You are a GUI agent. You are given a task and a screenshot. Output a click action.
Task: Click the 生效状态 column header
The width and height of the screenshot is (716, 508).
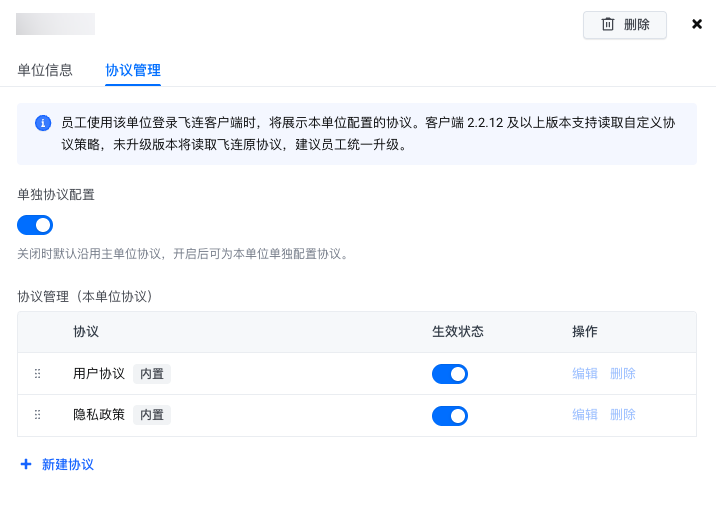pyautogui.click(x=458, y=332)
